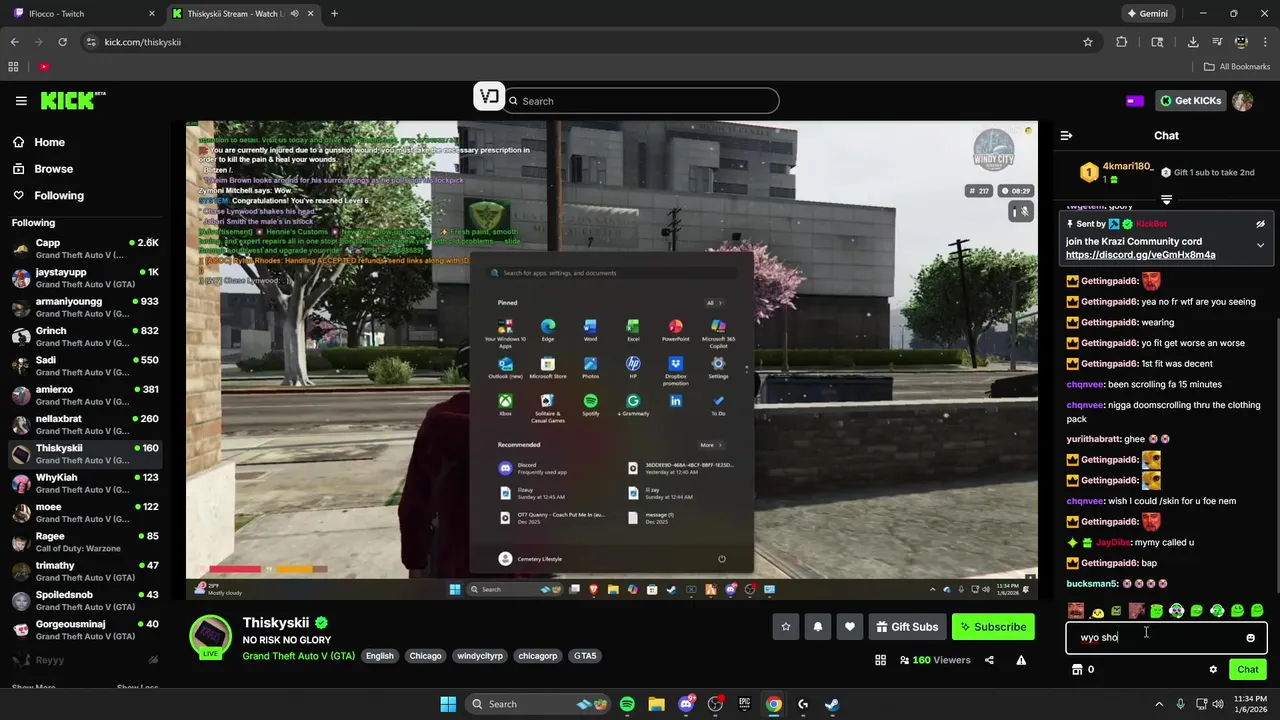Open Chrome downloads icon
The width and height of the screenshot is (1280, 720).
pyautogui.click(x=1193, y=42)
